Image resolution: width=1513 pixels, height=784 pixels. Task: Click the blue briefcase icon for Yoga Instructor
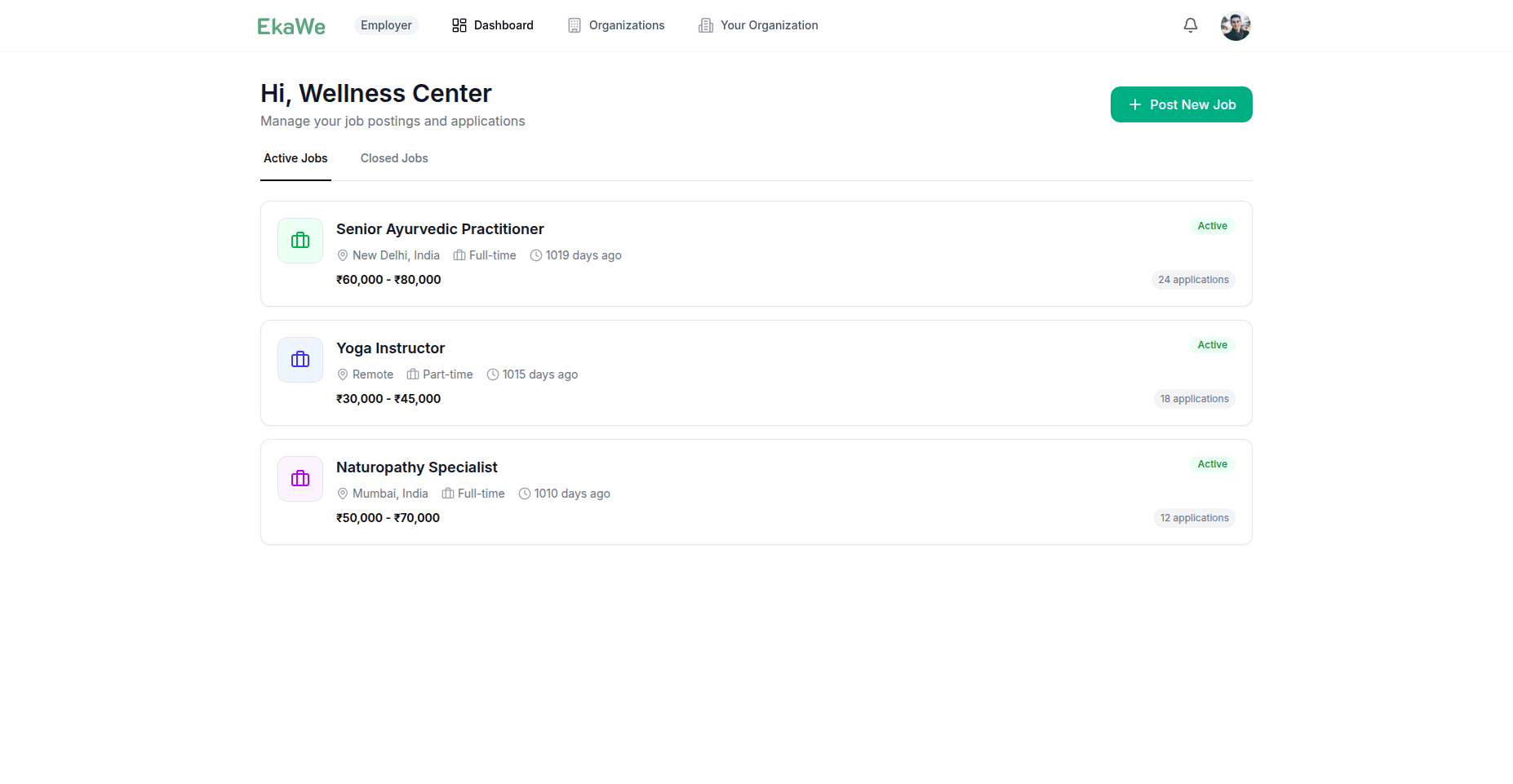299,359
